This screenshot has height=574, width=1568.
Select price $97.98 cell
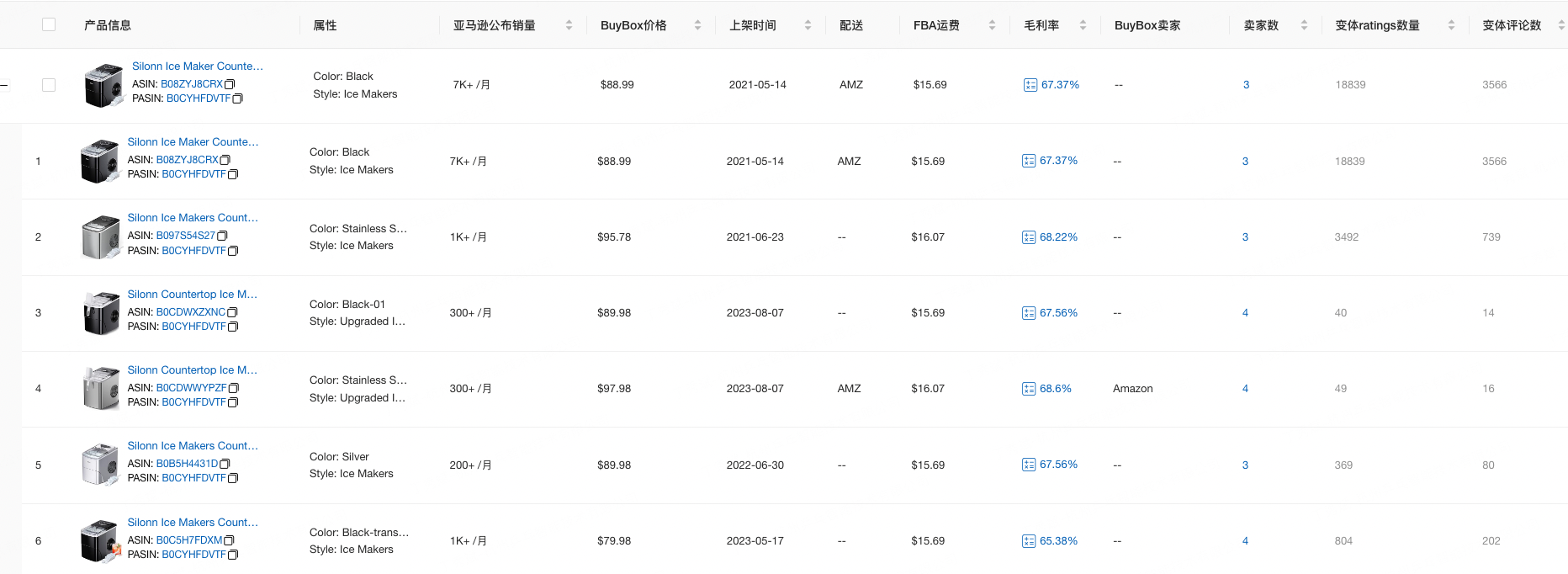click(x=614, y=389)
